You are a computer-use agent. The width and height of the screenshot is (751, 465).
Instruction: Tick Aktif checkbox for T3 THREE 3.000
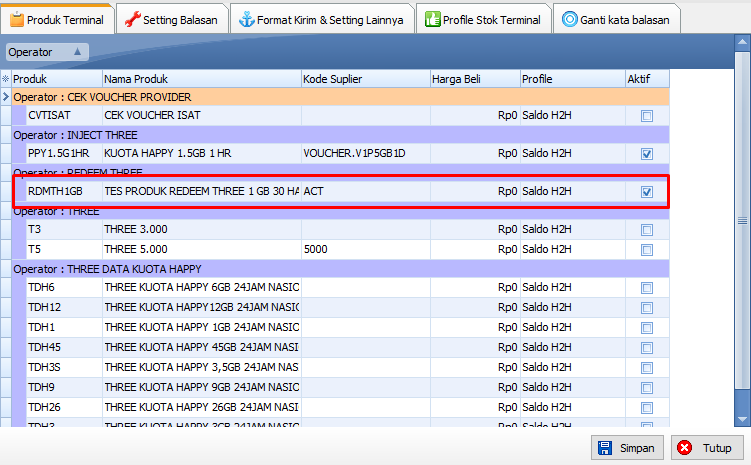(647, 230)
